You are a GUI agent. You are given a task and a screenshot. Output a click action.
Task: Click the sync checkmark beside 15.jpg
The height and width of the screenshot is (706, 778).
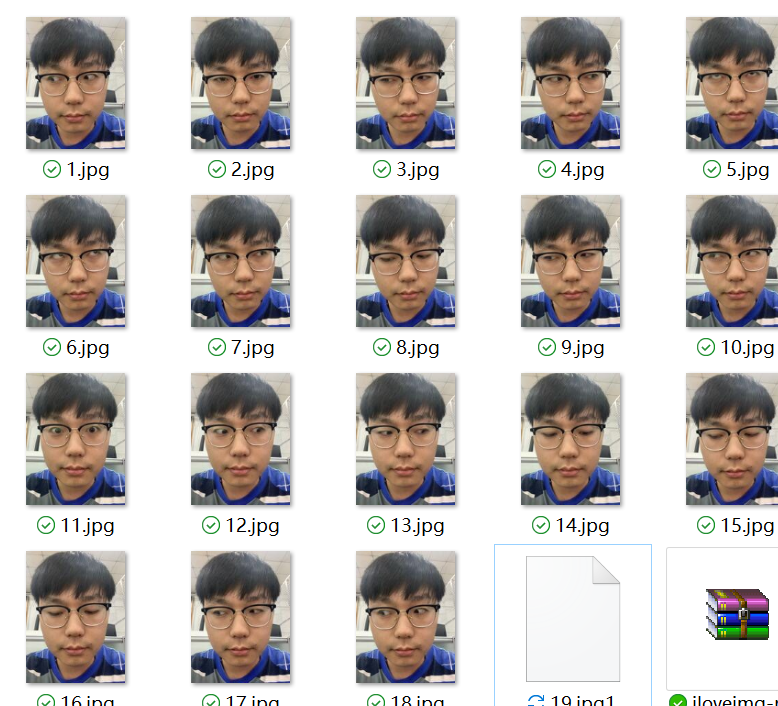[706, 525]
